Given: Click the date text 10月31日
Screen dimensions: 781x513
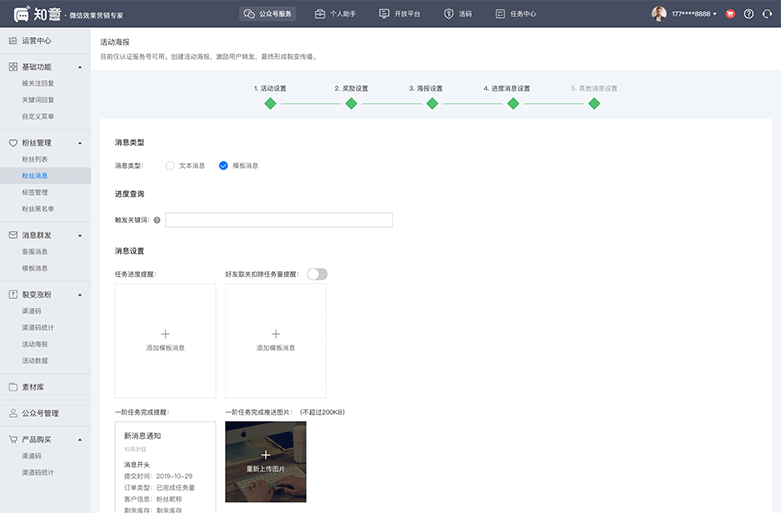Looking at the screenshot, I should tap(135, 449).
